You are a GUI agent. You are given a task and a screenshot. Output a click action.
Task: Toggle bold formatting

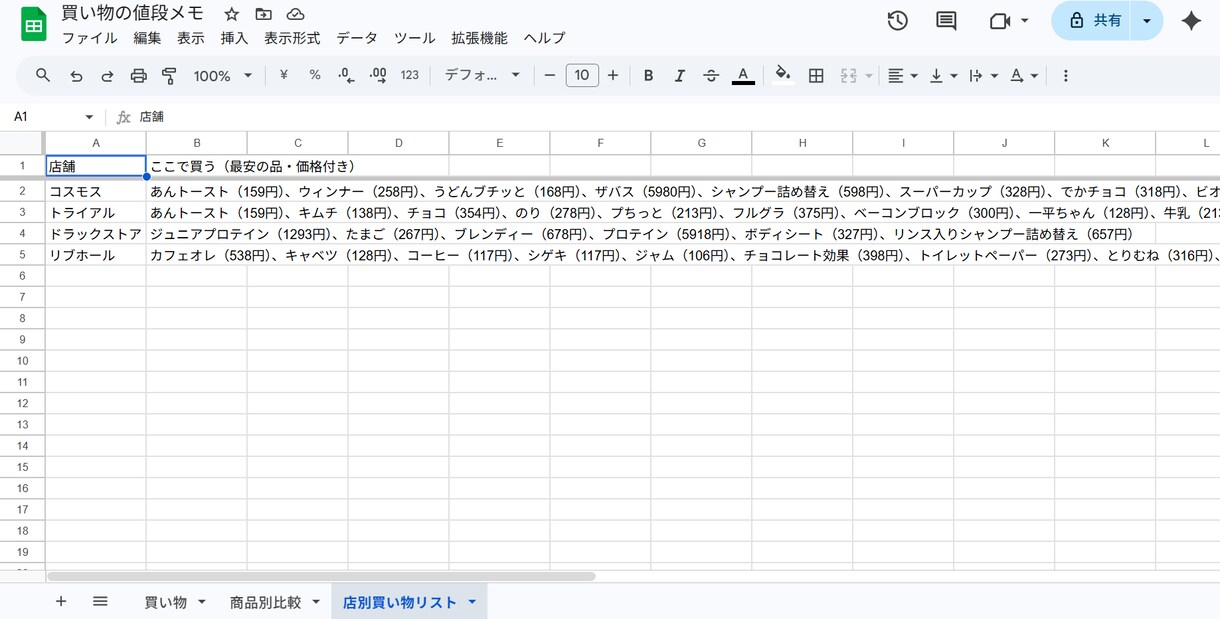click(x=649, y=75)
